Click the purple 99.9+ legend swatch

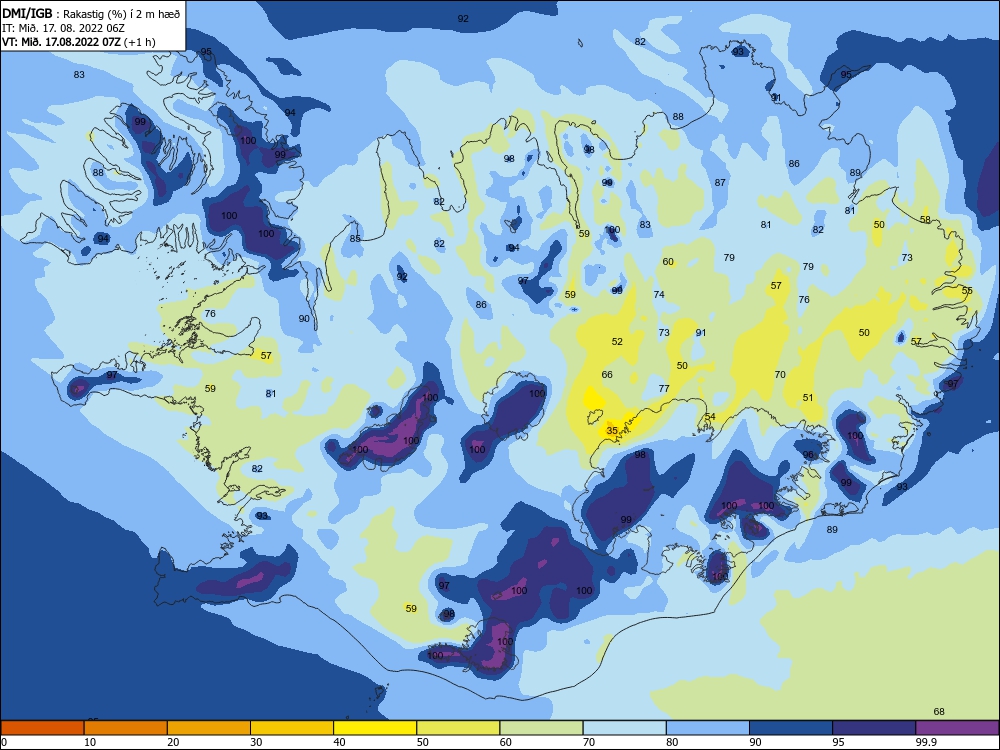click(x=957, y=728)
